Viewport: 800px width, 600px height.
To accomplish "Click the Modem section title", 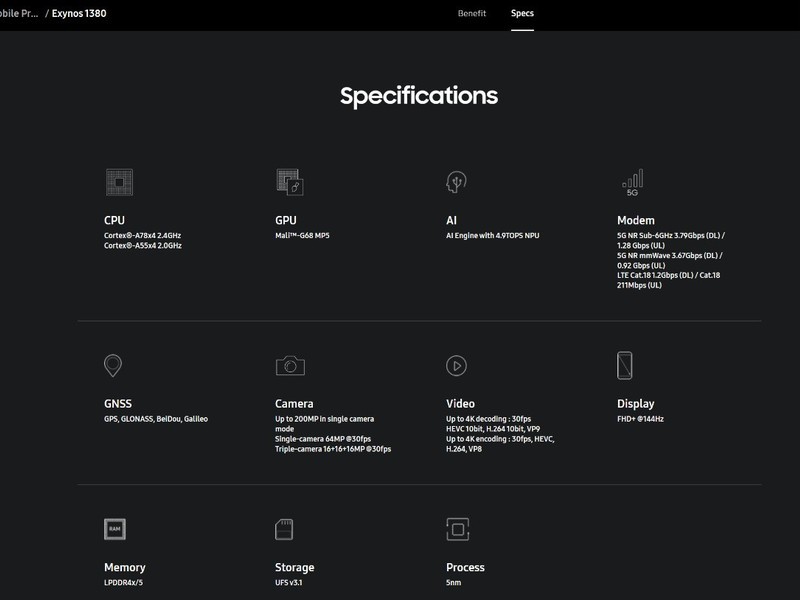I will [x=636, y=220].
